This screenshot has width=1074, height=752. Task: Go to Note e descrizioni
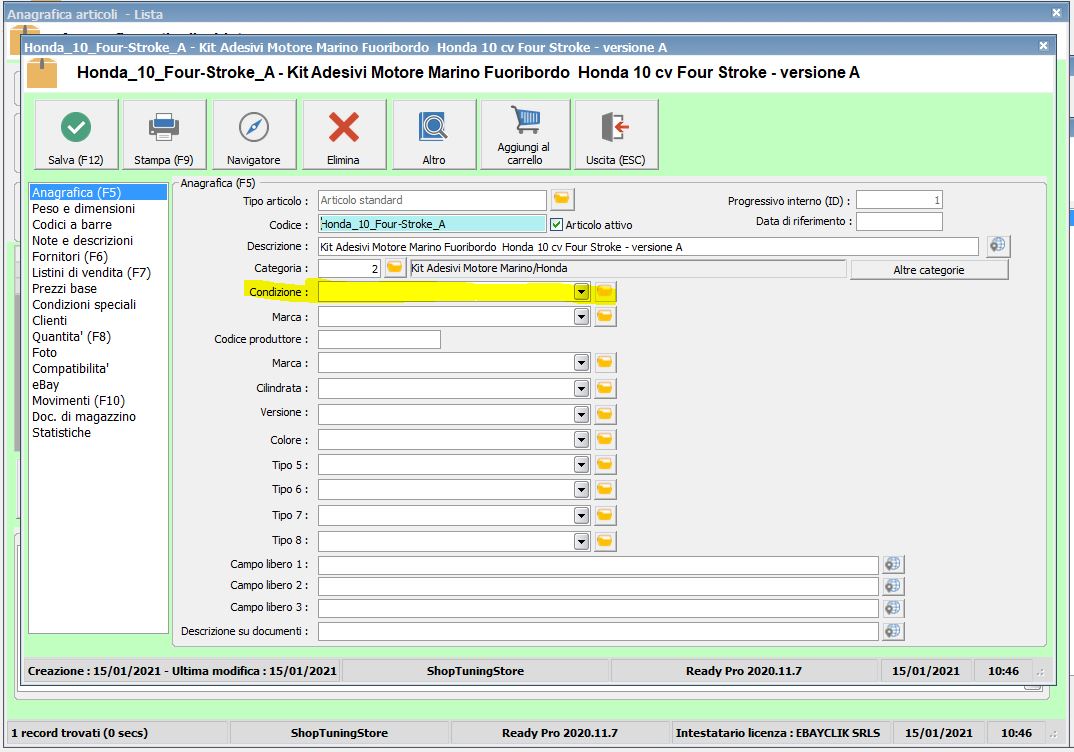(82, 240)
